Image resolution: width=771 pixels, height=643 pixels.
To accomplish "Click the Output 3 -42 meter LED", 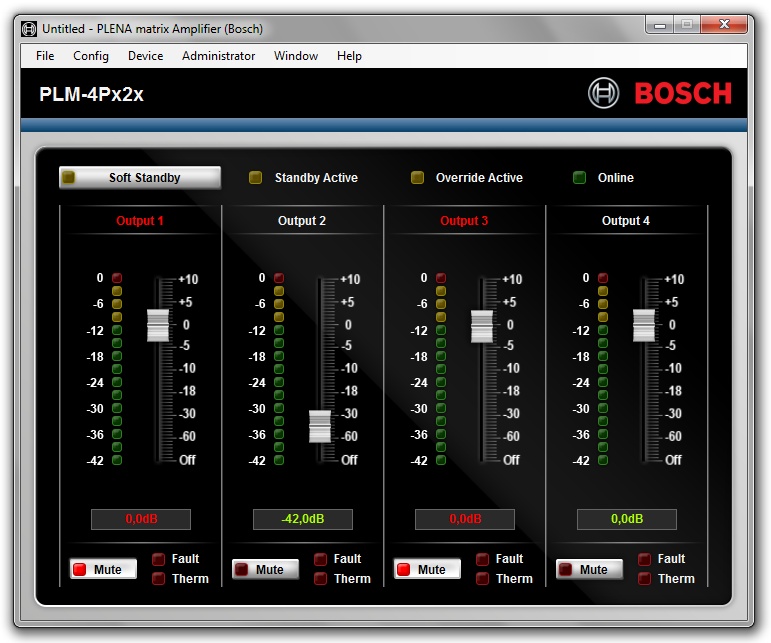I will click(x=441, y=460).
